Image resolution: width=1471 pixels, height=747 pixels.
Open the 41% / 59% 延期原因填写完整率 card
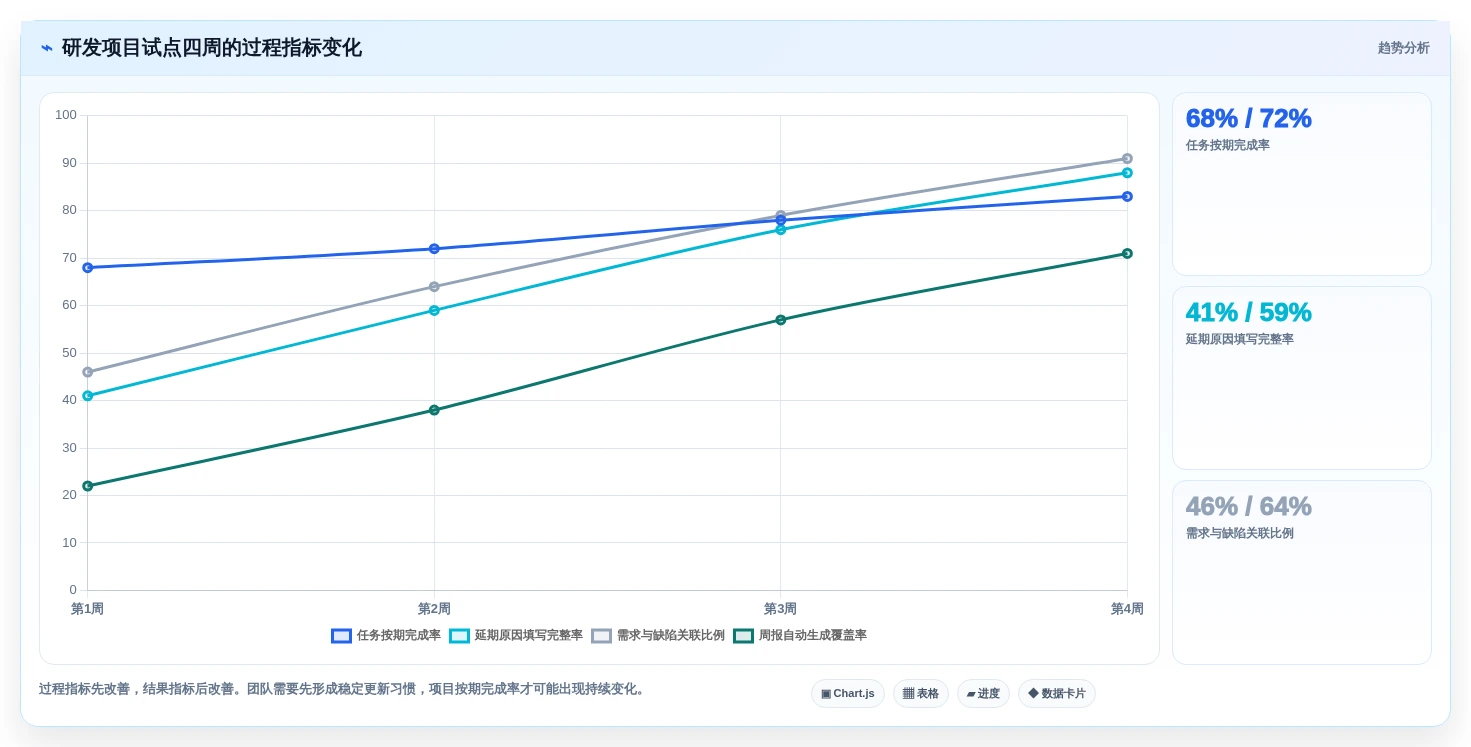tap(1301, 378)
